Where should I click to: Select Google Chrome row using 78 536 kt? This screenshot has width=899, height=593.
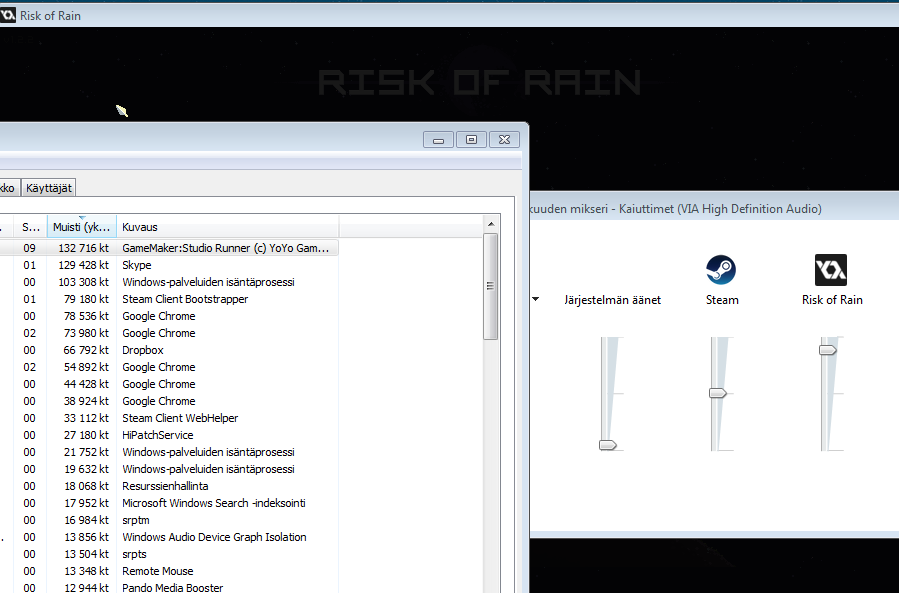tap(169, 316)
